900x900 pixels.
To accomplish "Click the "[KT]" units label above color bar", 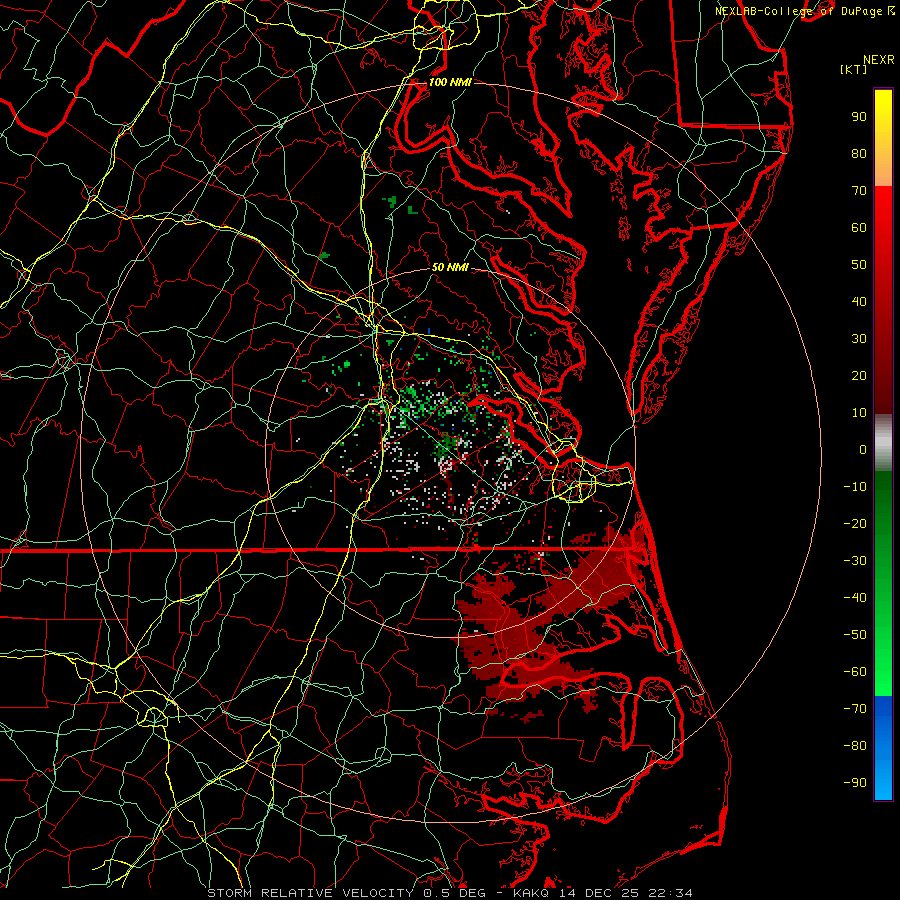I will pos(854,69).
